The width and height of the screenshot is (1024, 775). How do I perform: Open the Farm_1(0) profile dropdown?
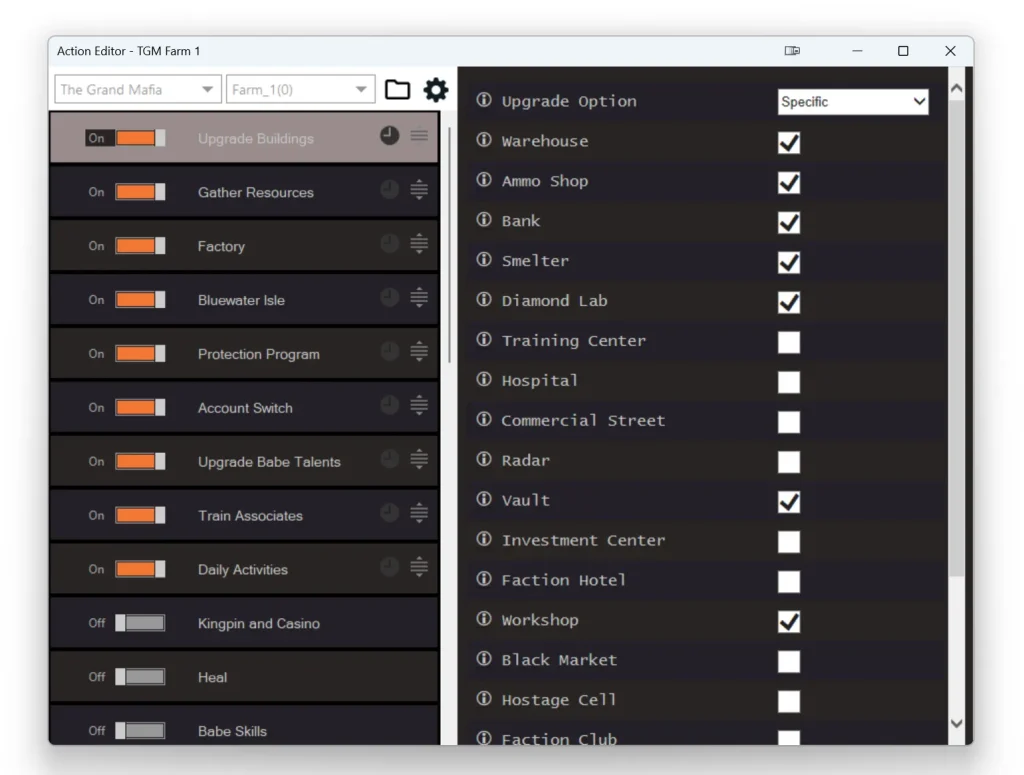[x=300, y=89]
